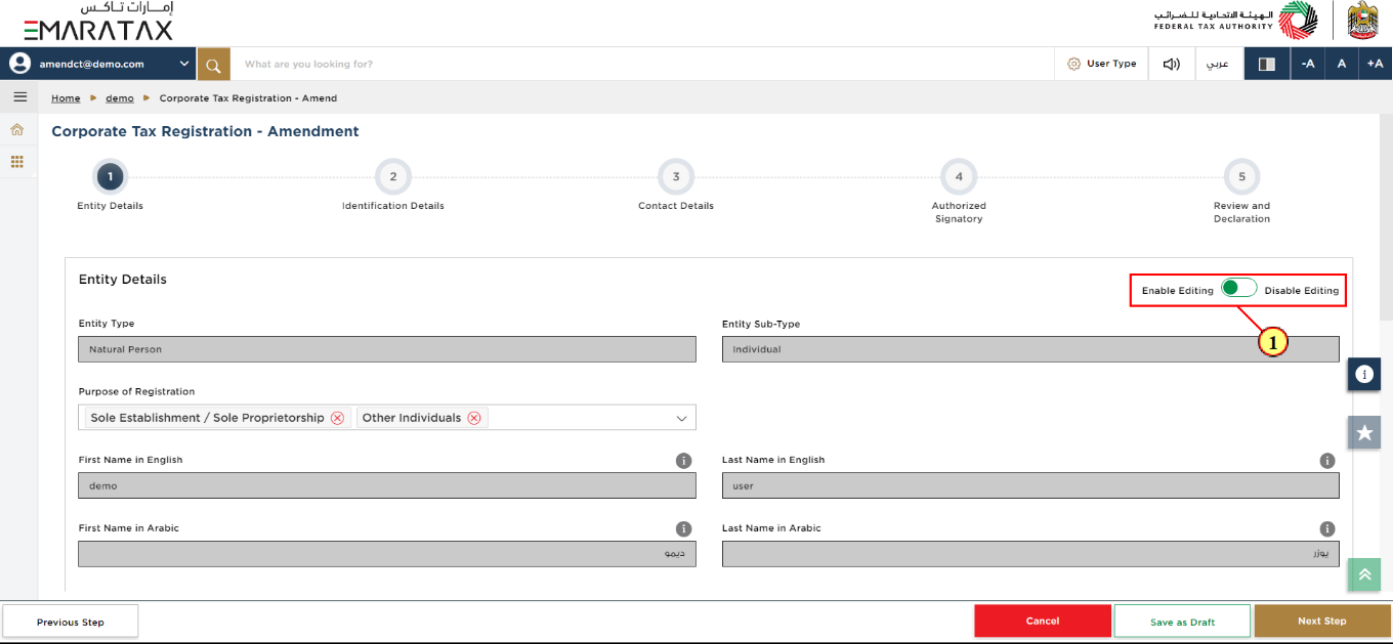Screen dimensions: 1393x644
Task: Switch language to Arabic
Action: (1217, 64)
